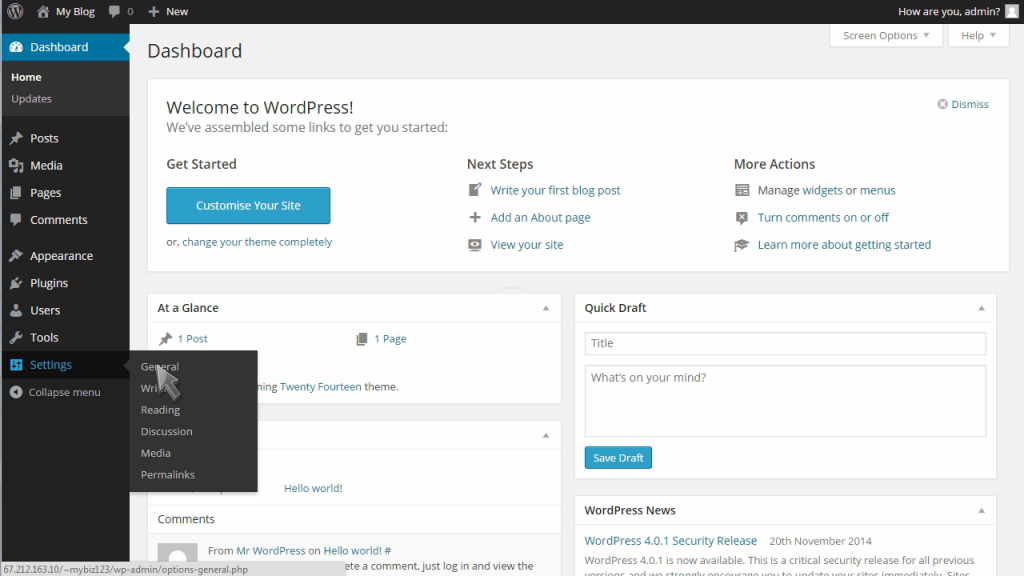1024x576 pixels.
Task: Open Permalinks in the Settings submenu
Action: click(167, 474)
